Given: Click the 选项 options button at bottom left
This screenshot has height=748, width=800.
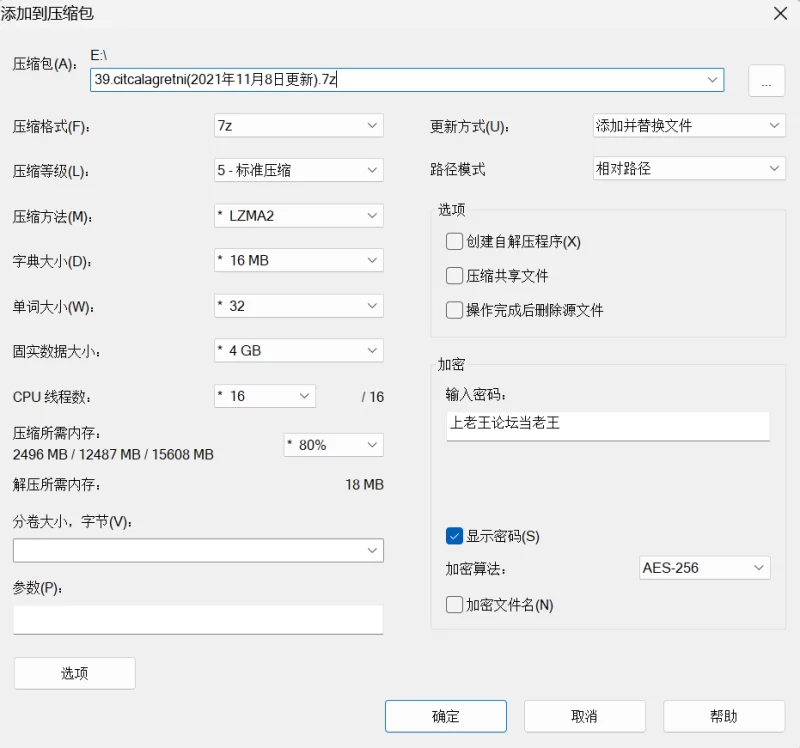Looking at the screenshot, I should point(75,674).
